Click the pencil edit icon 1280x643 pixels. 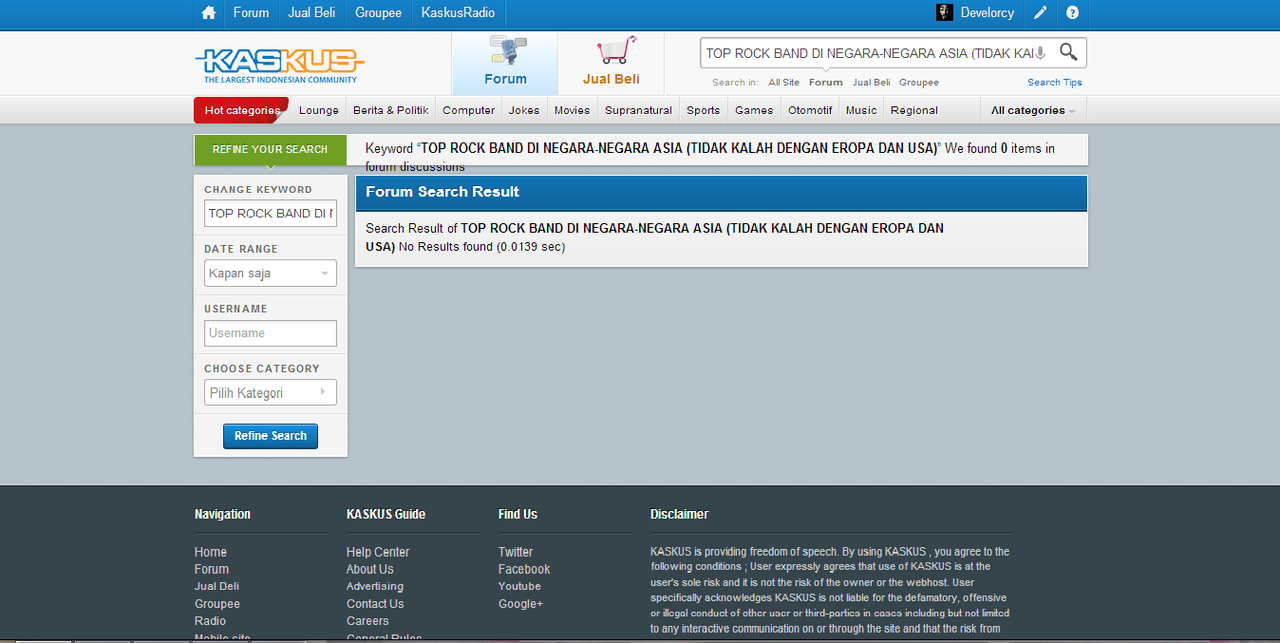[x=1040, y=13]
